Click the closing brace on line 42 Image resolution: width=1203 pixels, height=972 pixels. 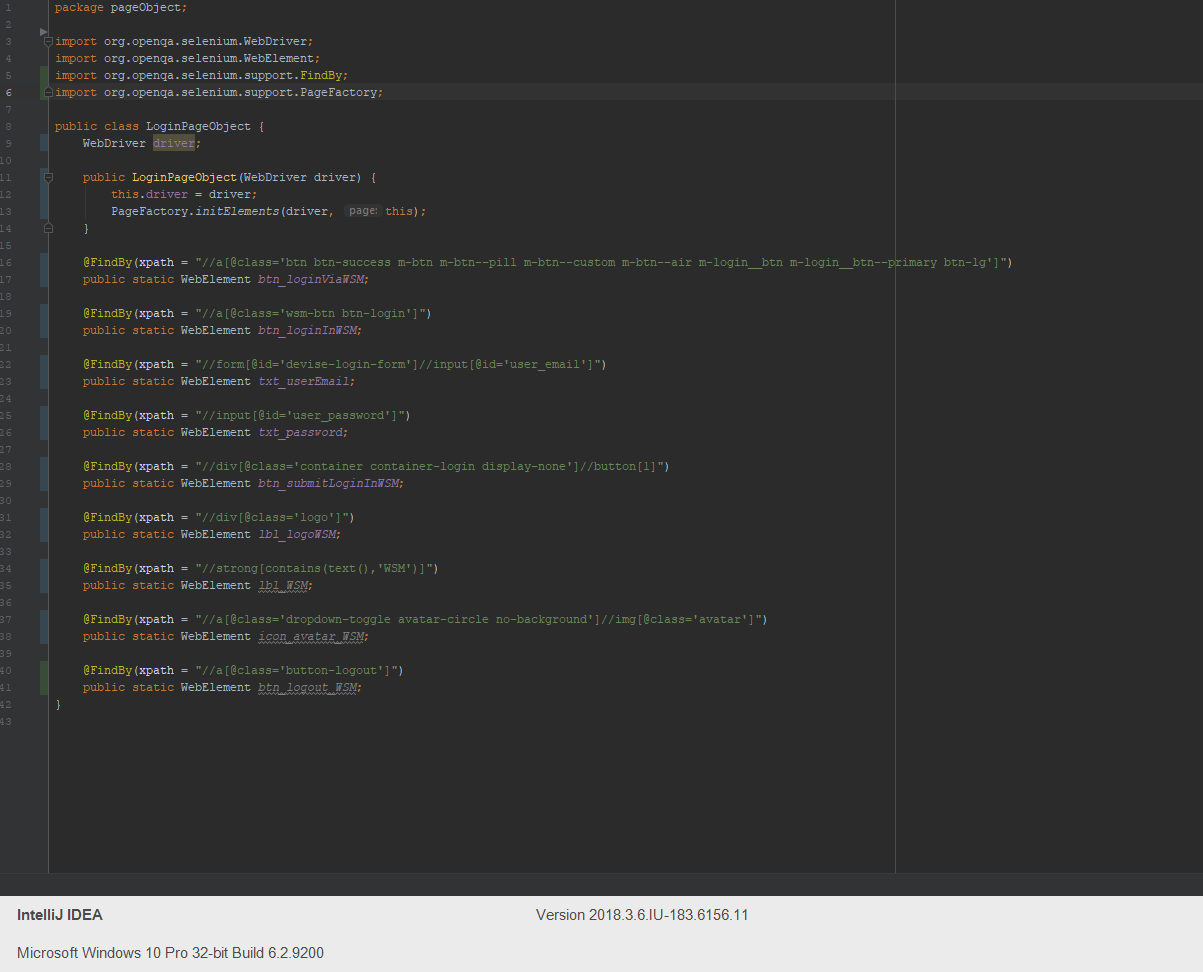click(x=58, y=704)
